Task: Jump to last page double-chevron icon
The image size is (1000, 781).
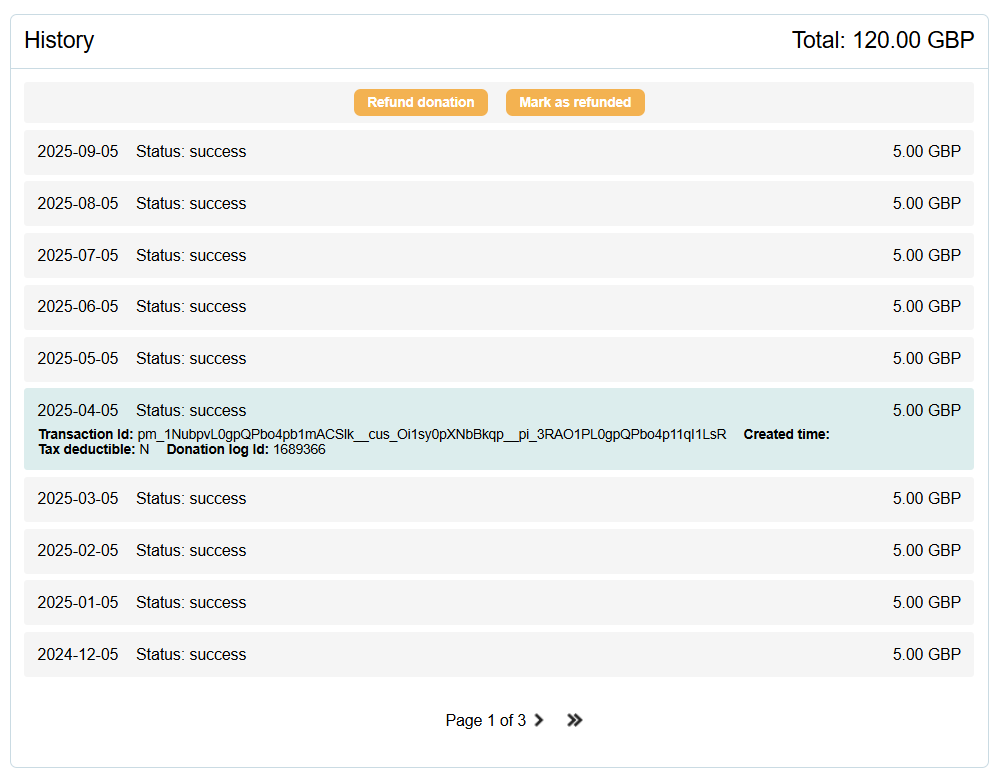Action: coord(574,720)
